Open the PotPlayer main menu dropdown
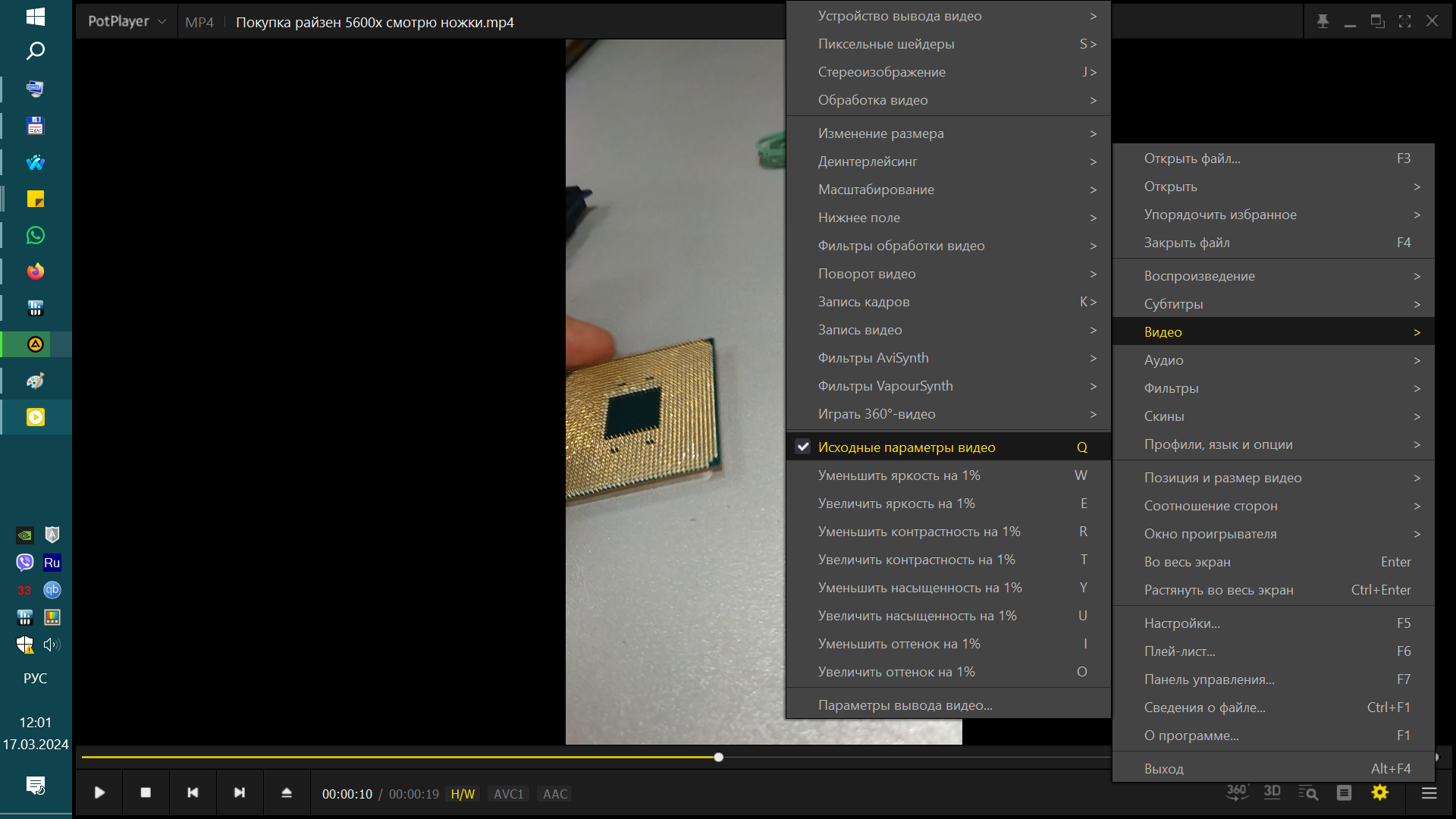This screenshot has height=819, width=1456. tap(126, 21)
